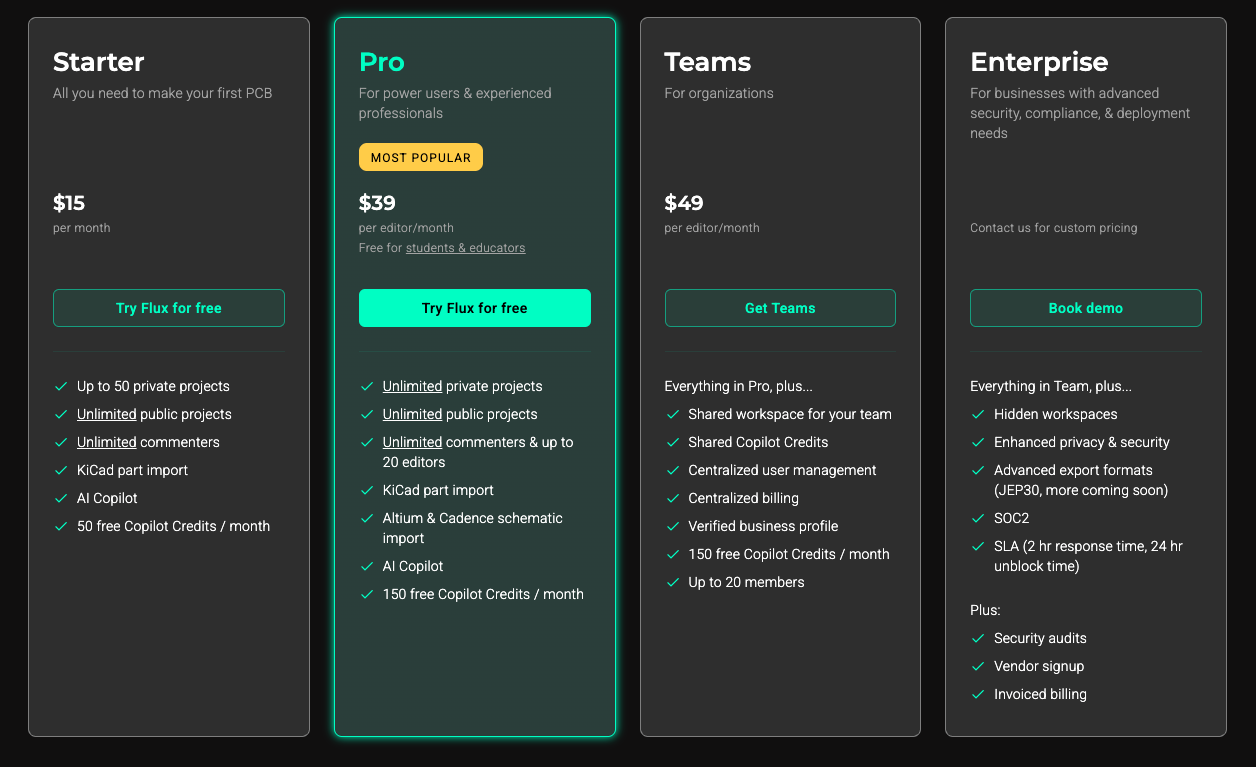1256x767 pixels.
Task: Click "Contact us for custom pricing" text
Action: tap(1054, 228)
